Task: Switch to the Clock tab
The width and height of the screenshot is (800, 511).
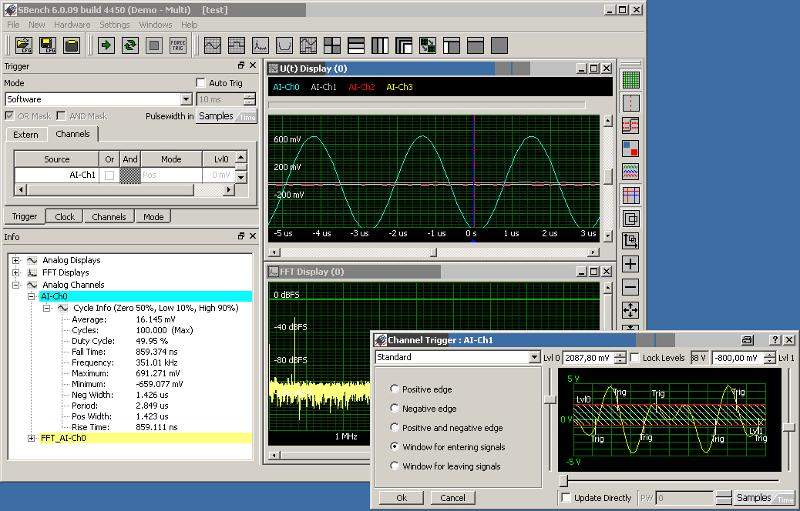Action: (x=64, y=216)
